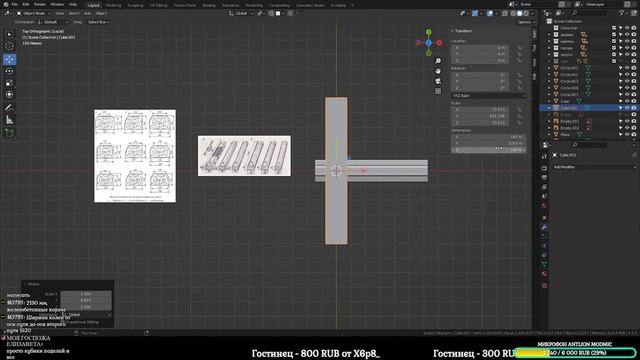Image resolution: width=640 pixels, height=360 pixels.
Task: Lock Location X with lock icon
Action: tap(520, 48)
